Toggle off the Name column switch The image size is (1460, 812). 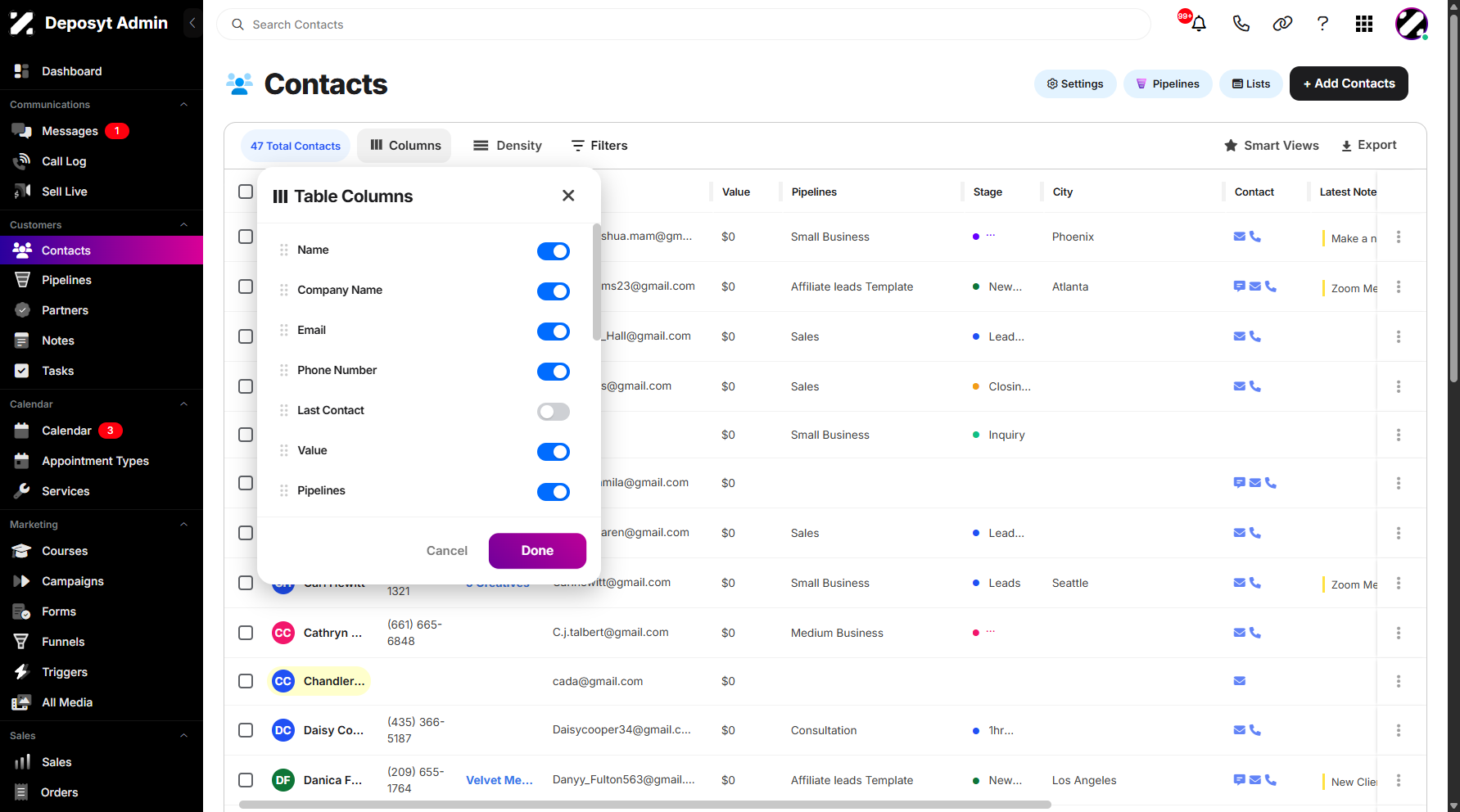pos(554,251)
